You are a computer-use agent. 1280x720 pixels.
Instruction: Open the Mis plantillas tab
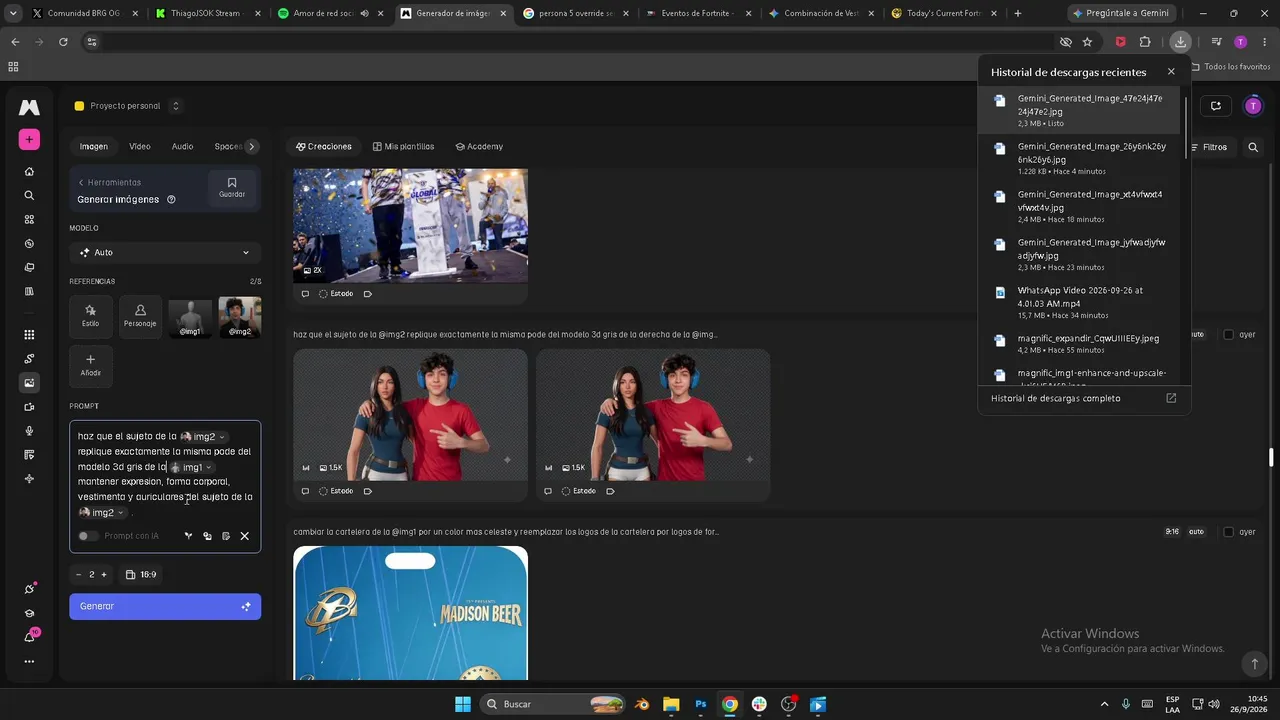(x=403, y=147)
